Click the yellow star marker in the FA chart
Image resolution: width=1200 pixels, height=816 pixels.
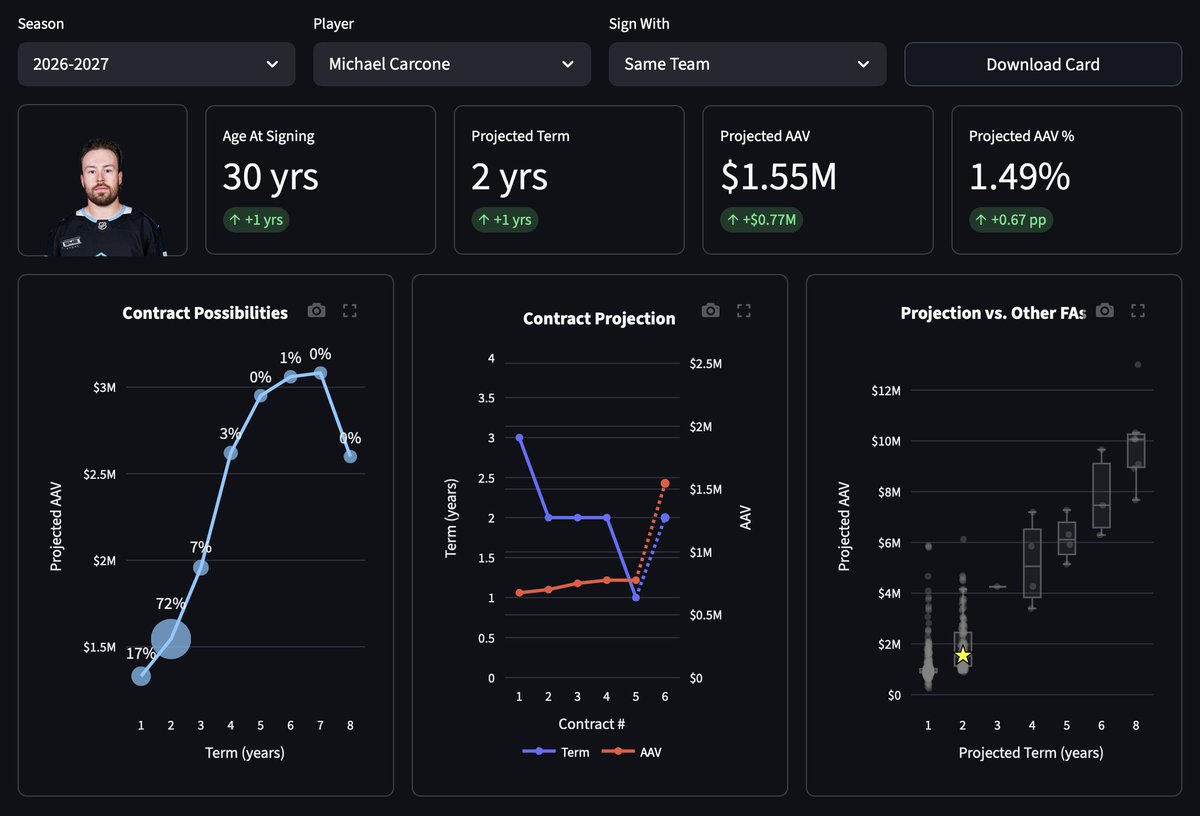[963, 655]
